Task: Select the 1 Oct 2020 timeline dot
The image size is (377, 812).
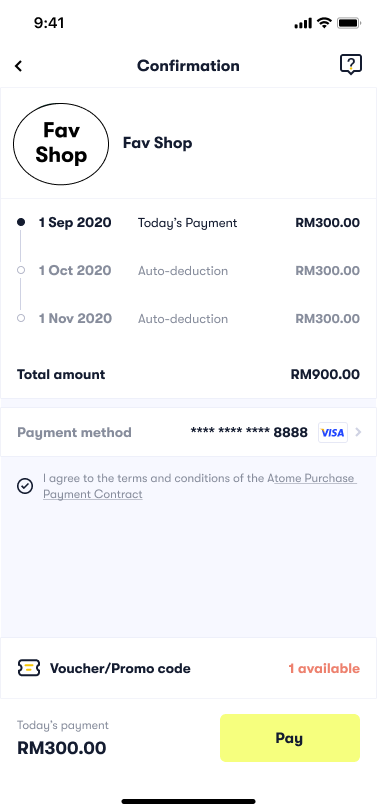Action: (x=21, y=270)
